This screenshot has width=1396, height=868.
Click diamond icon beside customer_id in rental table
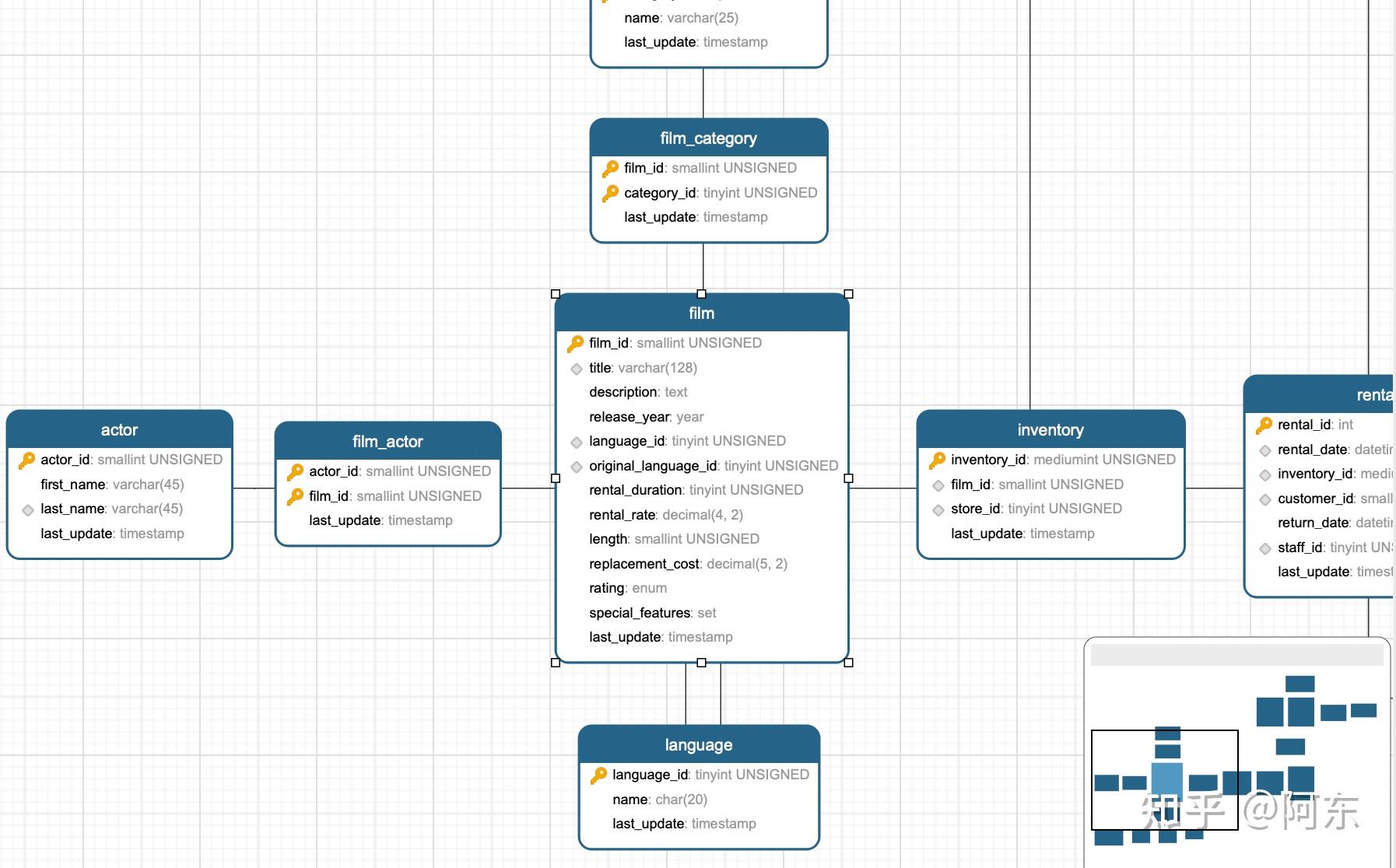click(x=1265, y=499)
